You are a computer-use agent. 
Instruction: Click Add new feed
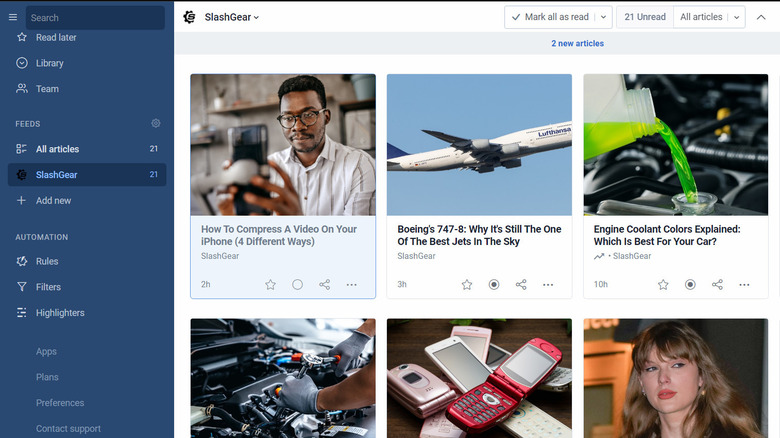pyautogui.click(x=53, y=201)
